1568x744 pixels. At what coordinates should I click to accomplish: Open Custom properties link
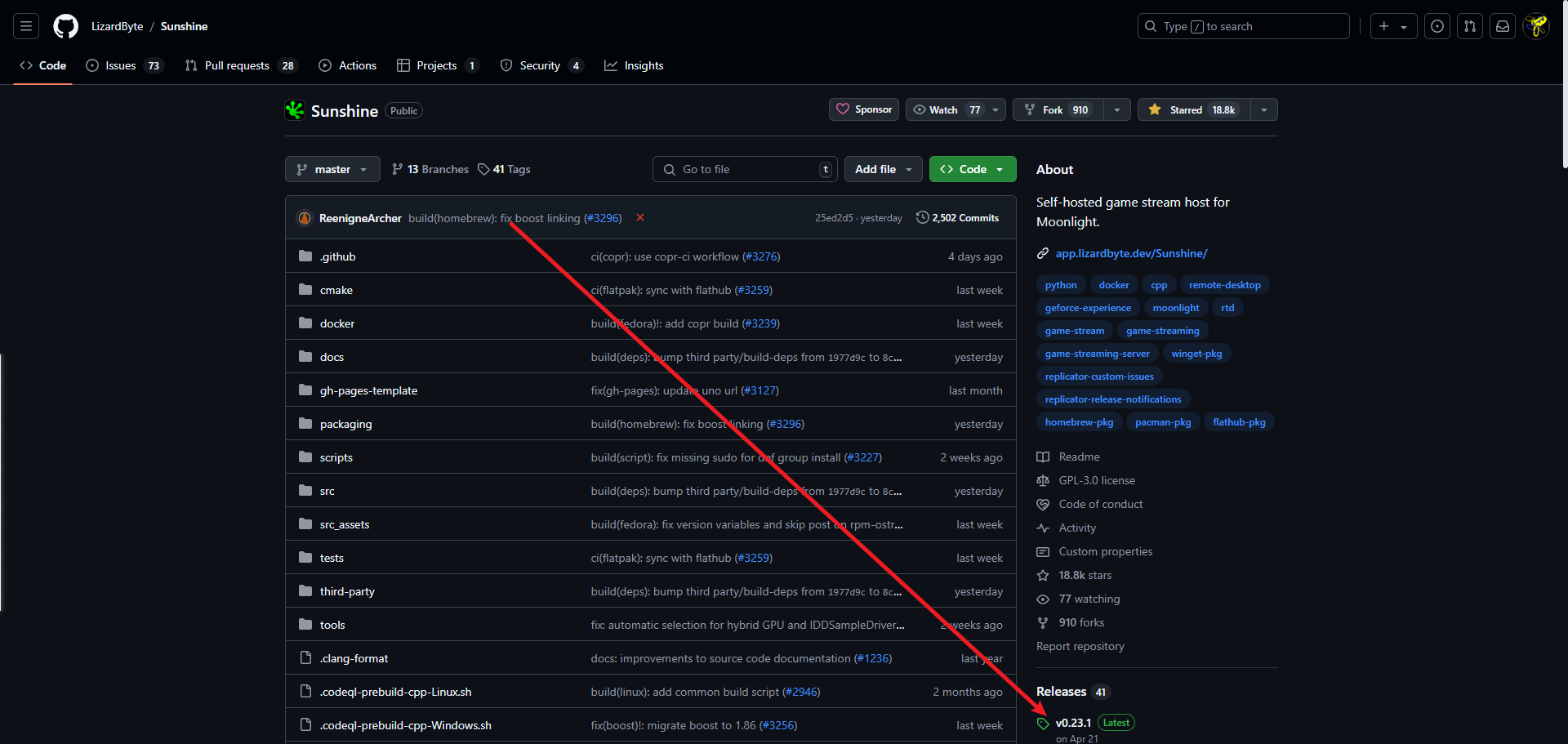(x=1095, y=551)
